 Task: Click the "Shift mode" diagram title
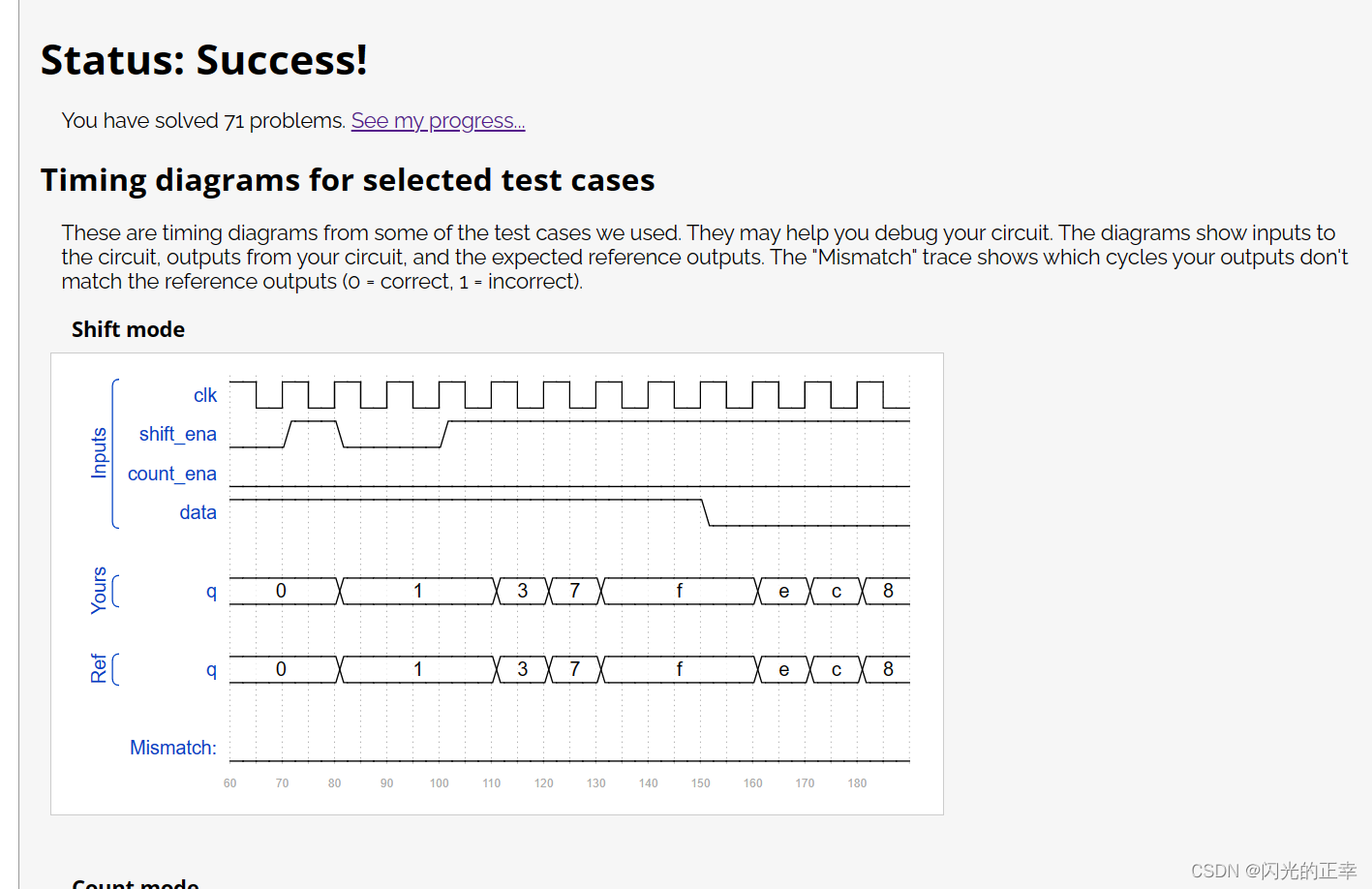click(x=128, y=329)
